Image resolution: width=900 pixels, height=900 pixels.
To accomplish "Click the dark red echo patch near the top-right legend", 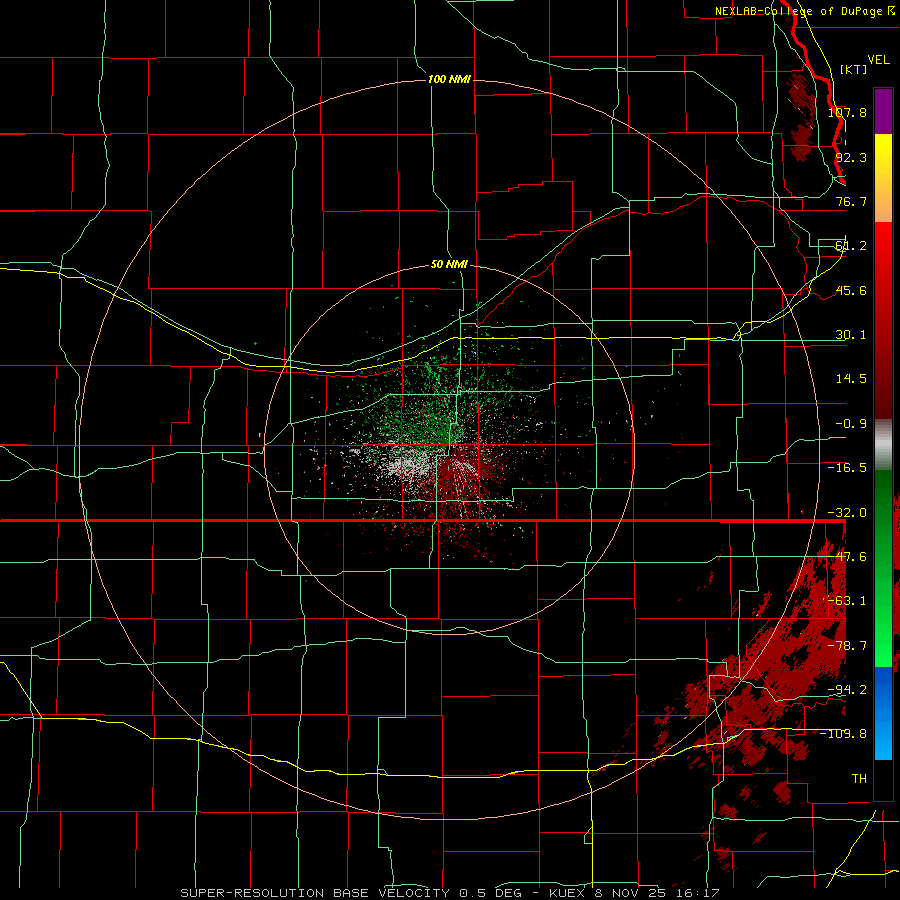I will click(x=801, y=116).
